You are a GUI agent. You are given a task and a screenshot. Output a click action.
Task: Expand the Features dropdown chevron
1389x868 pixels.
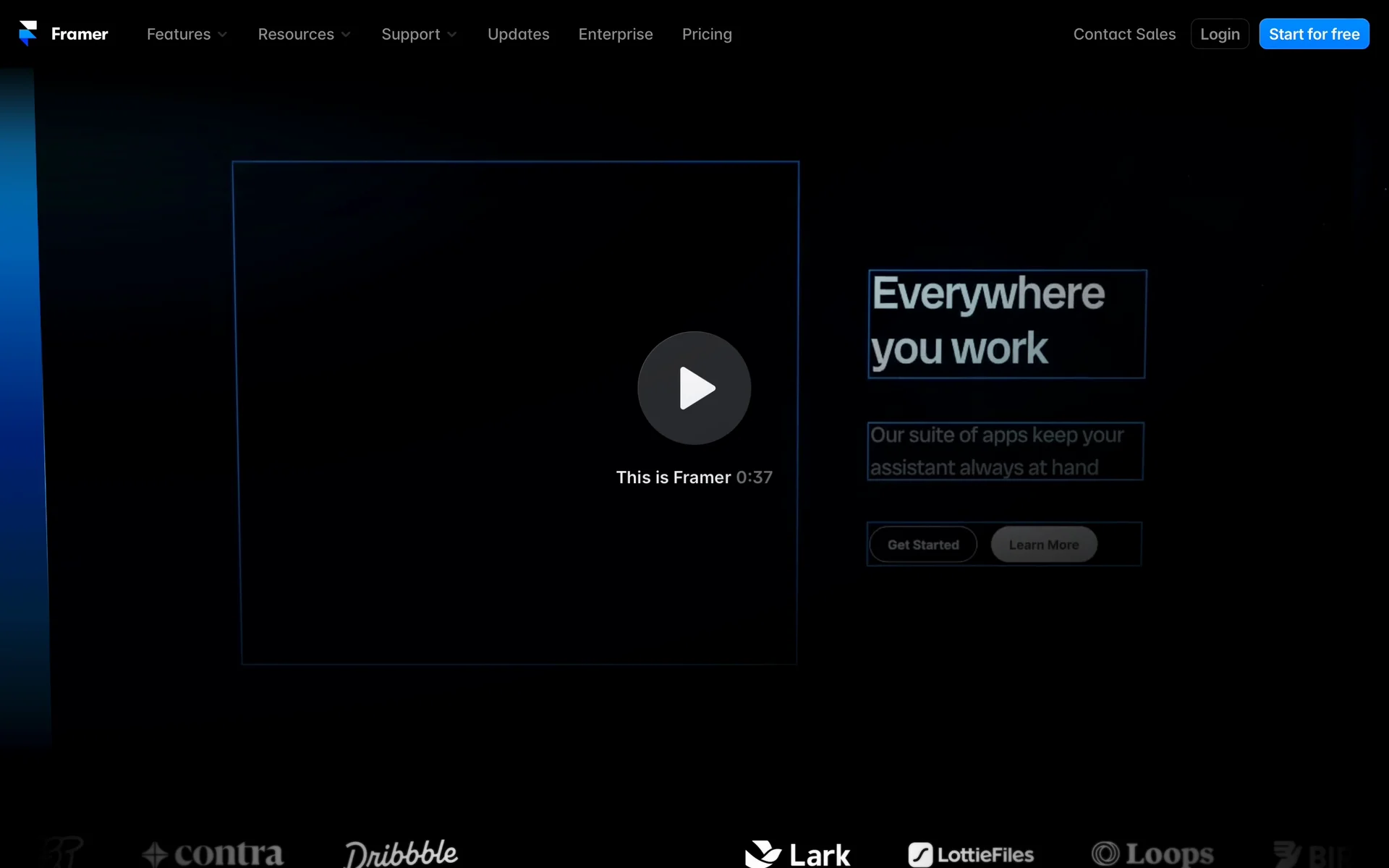click(223, 35)
